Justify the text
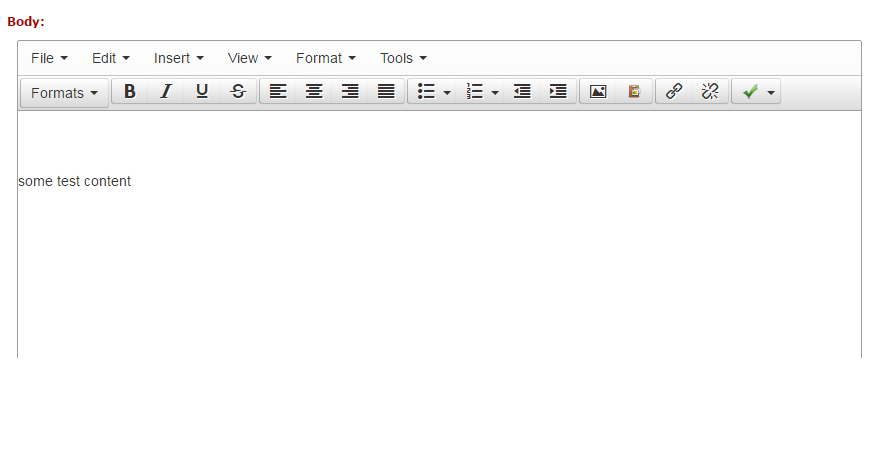The width and height of the screenshot is (890, 463). 386,91
